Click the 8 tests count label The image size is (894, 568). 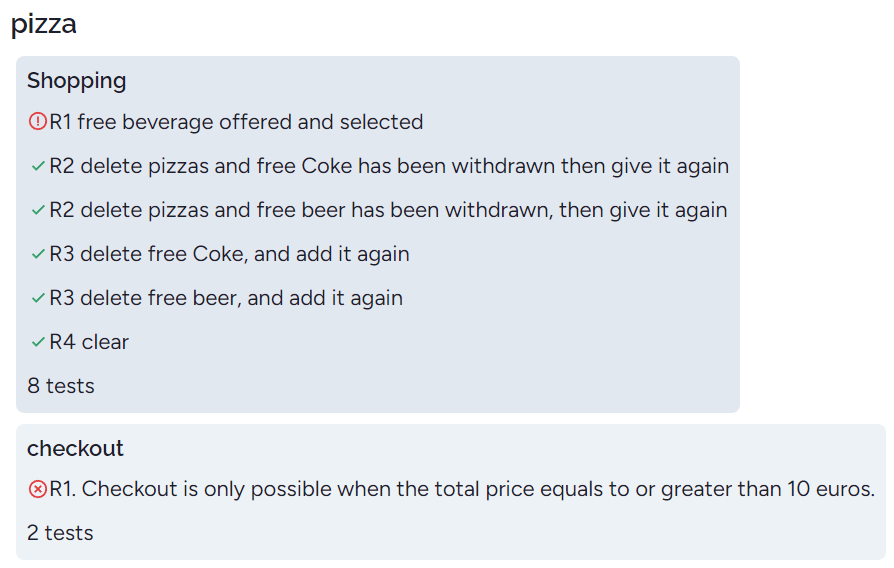point(60,386)
